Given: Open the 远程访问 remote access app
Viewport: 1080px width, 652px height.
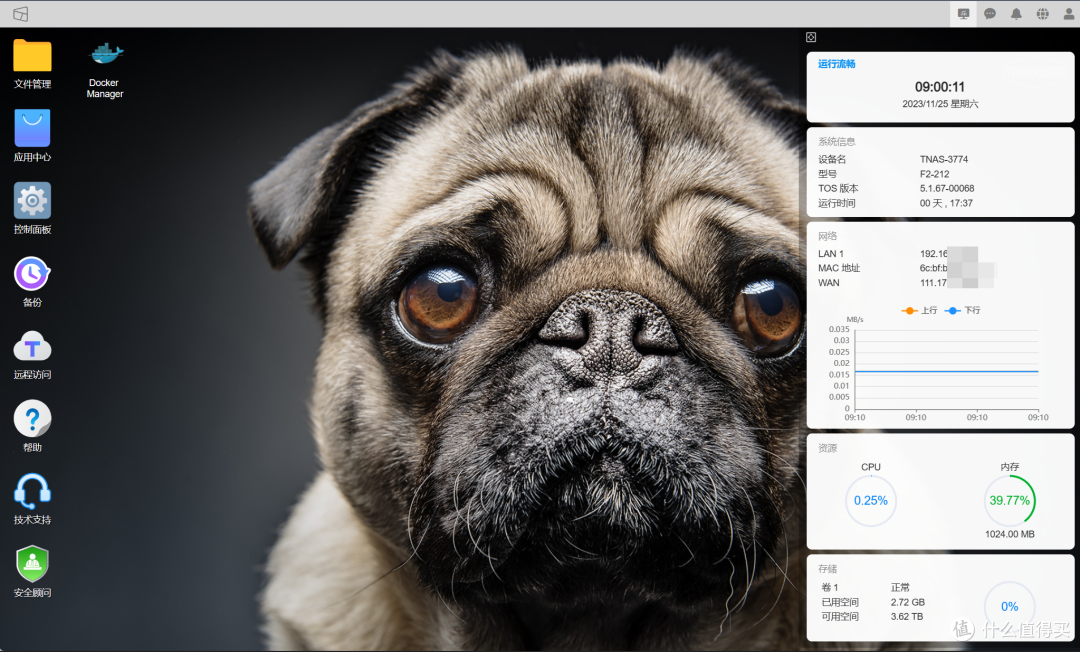Looking at the screenshot, I should 32,346.
